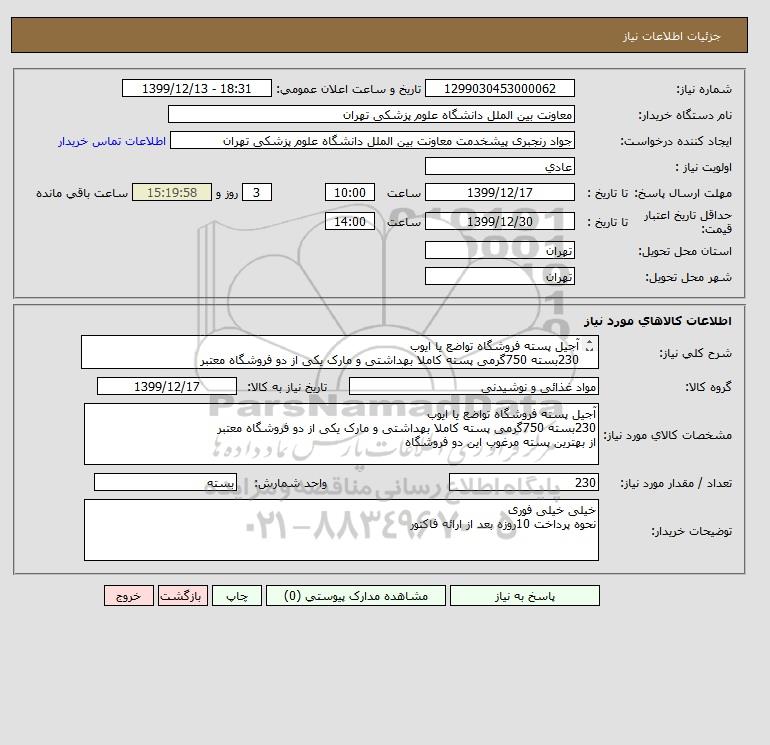Click the price validity date 1399/12/30
Image resolution: width=770 pixels, height=745 pixels.
[499, 221]
